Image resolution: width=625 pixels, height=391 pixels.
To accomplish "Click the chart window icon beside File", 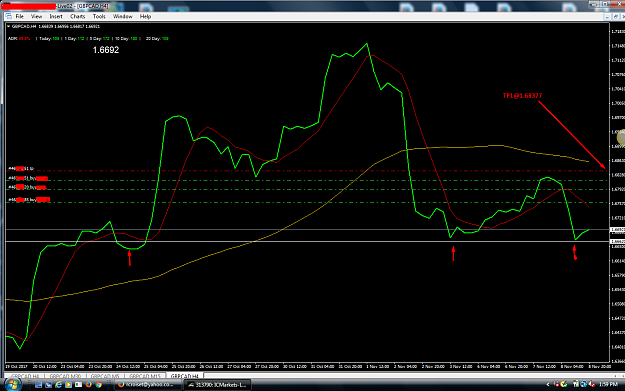I will point(8,16).
